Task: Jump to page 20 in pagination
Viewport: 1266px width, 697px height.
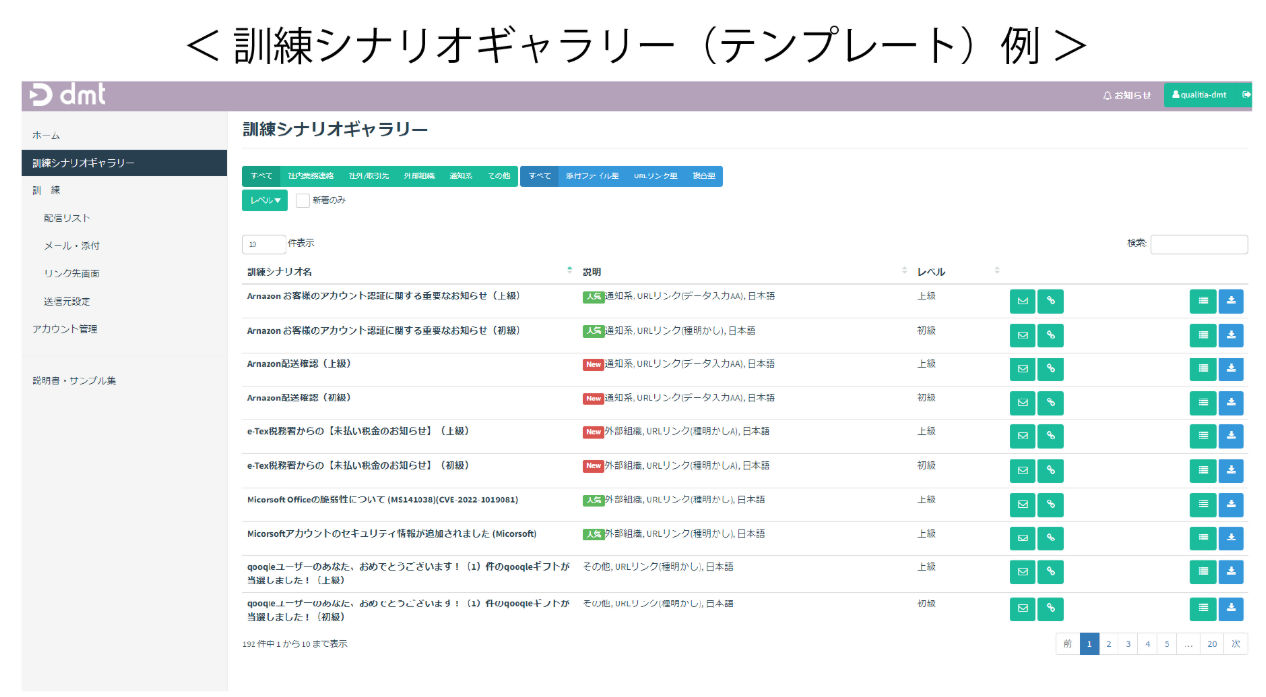Action: click(1211, 644)
